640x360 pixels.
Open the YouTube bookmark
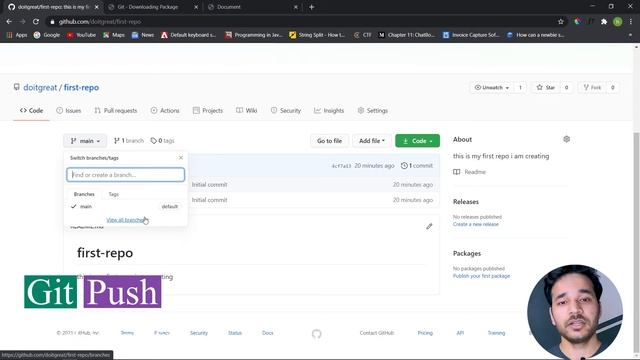[x=81, y=35]
